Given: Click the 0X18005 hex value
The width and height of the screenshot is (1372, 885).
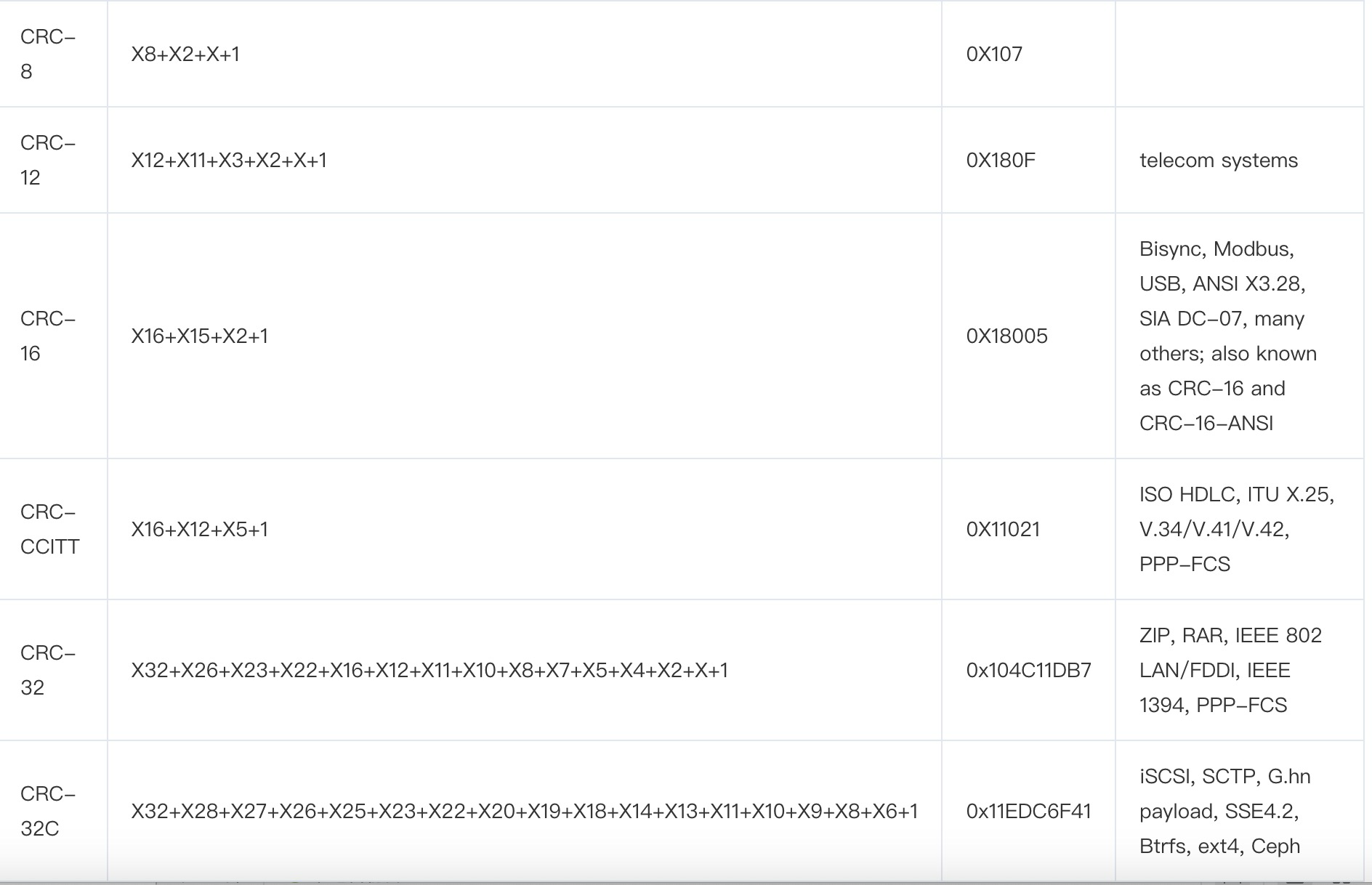Looking at the screenshot, I should click(x=1007, y=336).
